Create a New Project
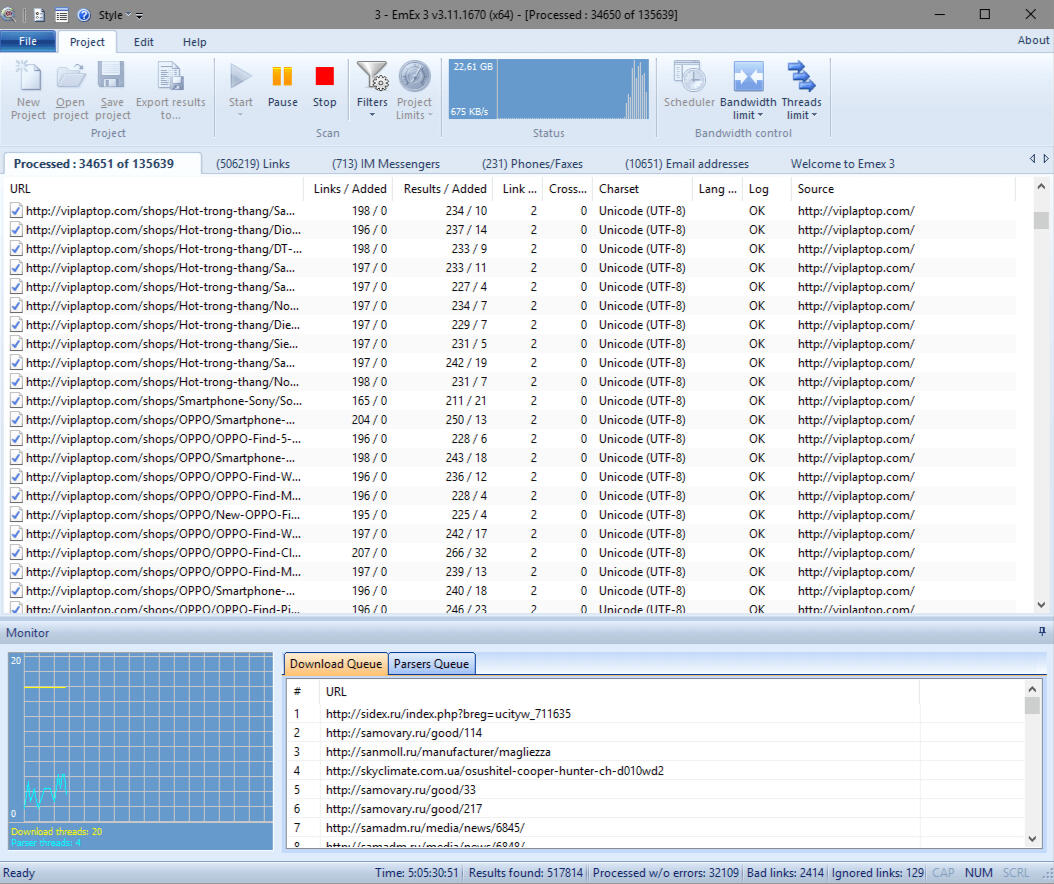This screenshot has height=884, width=1054. pyautogui.click(x=28, y=88)
